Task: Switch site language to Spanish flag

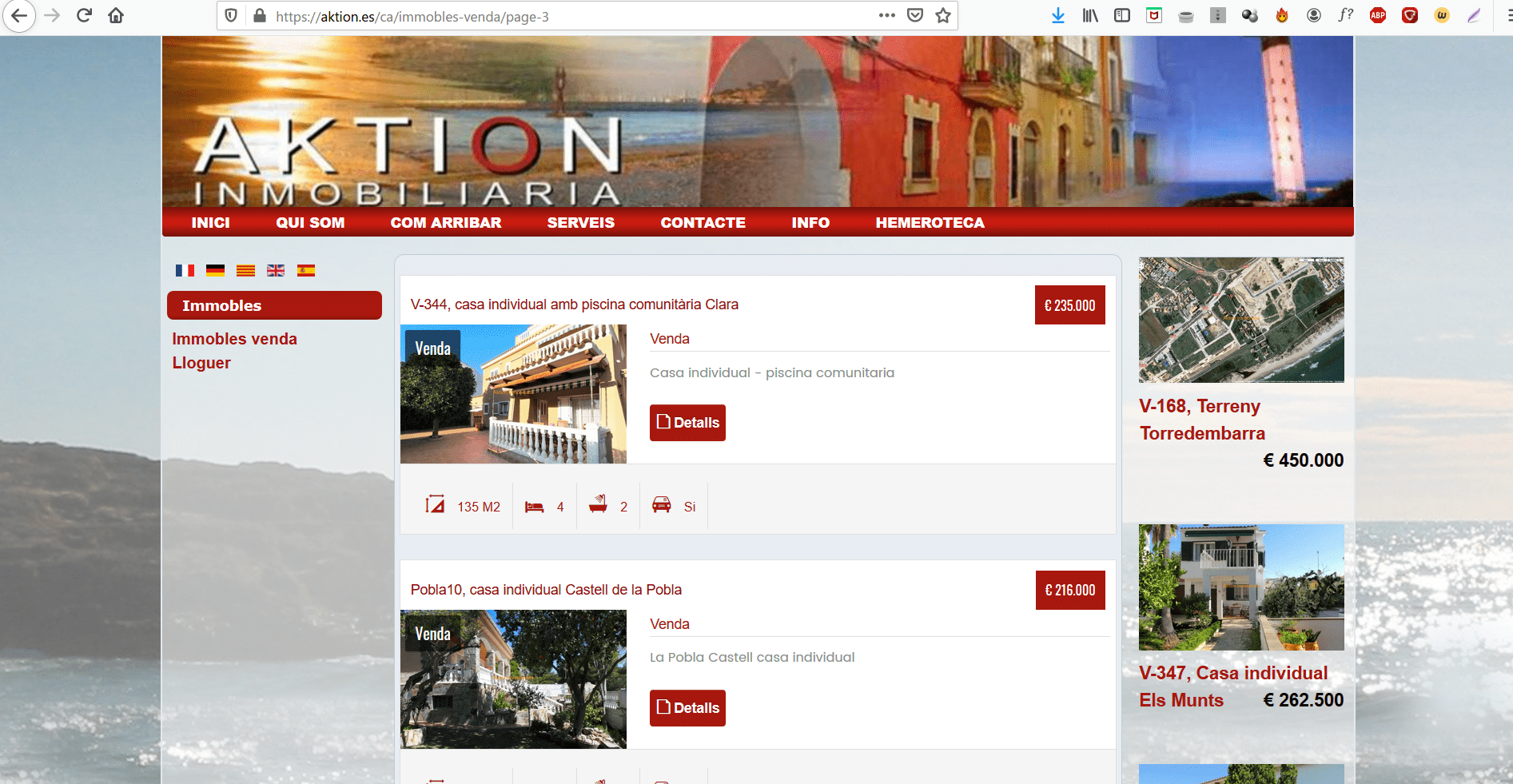Action: click(x=306, y=270)
